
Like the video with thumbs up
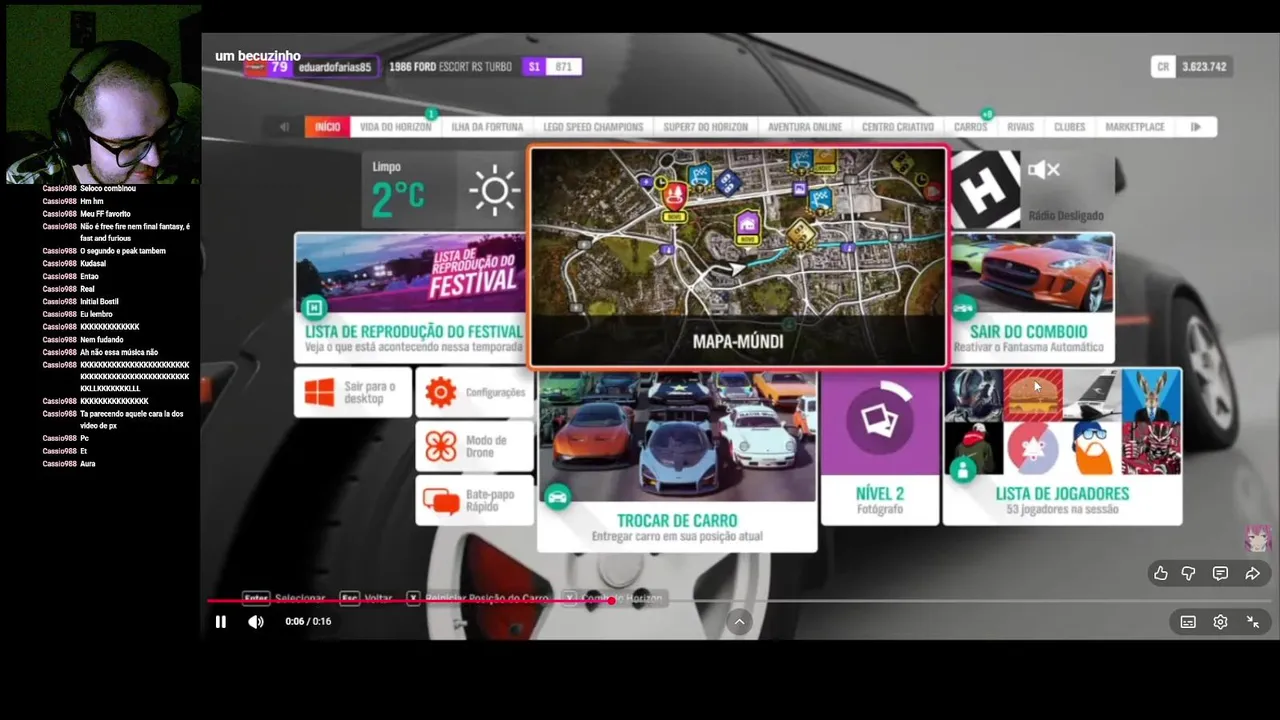click(1161, 573)
